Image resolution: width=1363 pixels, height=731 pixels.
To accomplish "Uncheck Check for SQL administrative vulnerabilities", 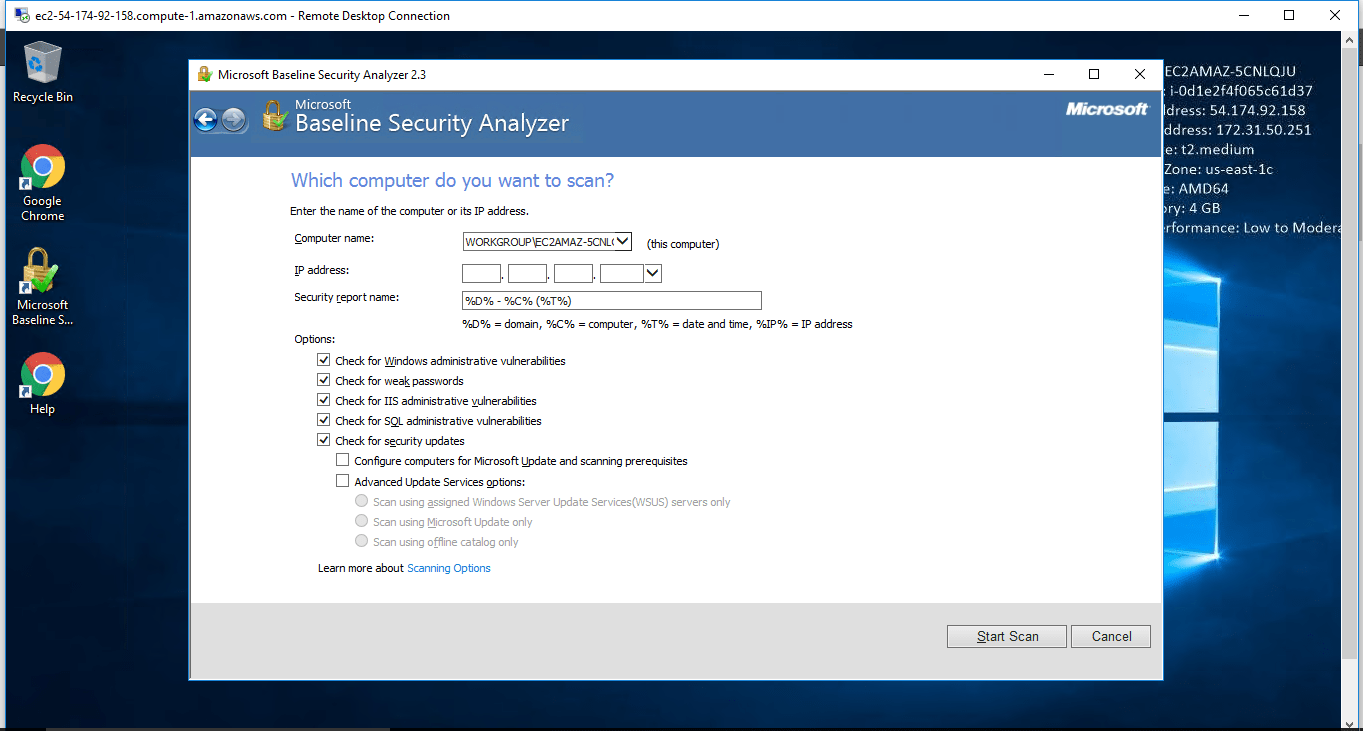I will 324,420.
